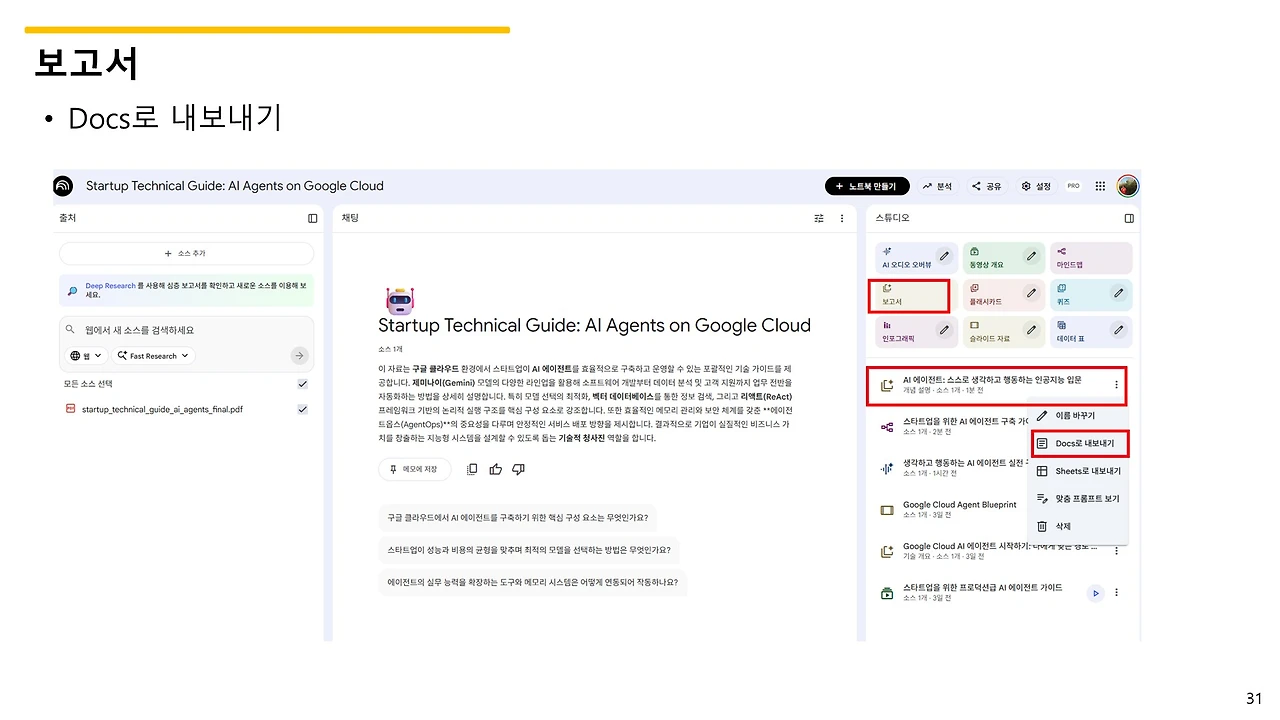The image size is (1280, 720).
Task: Create 퀴즈 card
Action: 1091,295
